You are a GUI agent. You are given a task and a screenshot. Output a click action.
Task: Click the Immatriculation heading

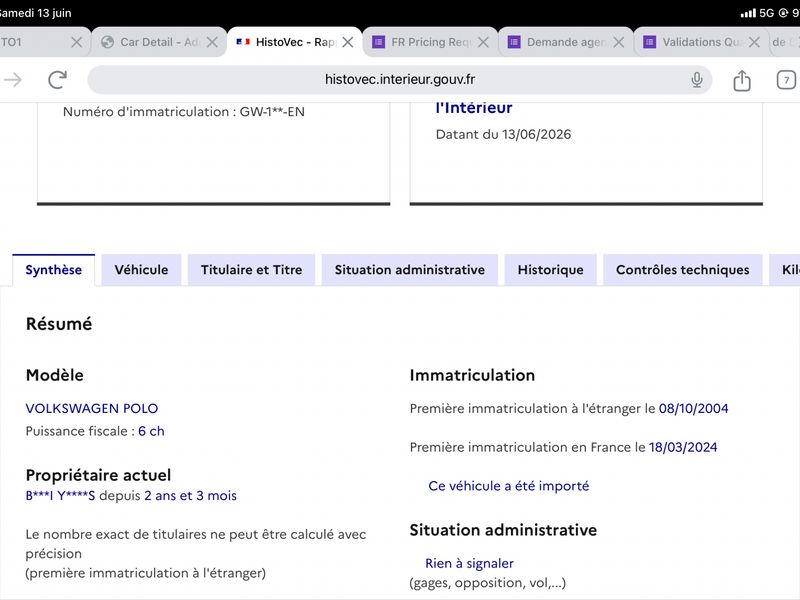click(x=472, y=375)
